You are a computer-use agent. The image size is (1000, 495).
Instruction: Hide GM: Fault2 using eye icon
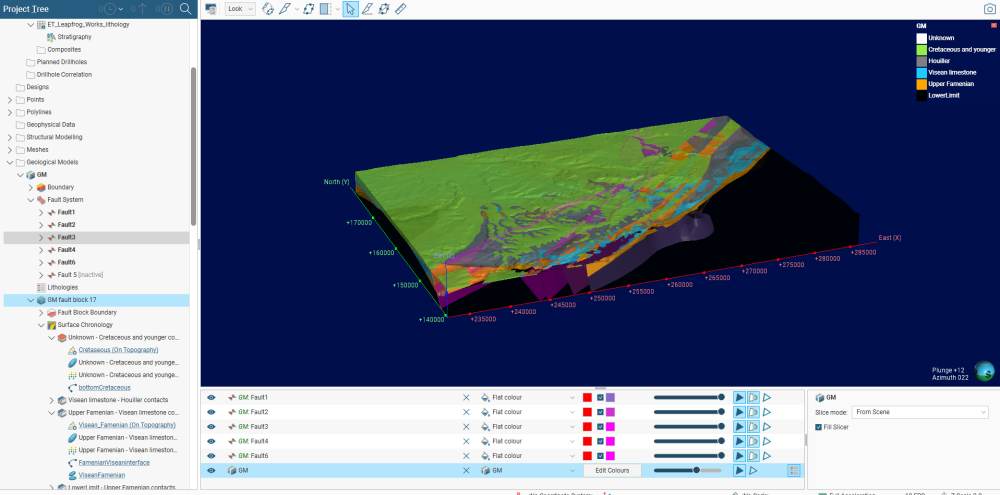pos(211,412)
